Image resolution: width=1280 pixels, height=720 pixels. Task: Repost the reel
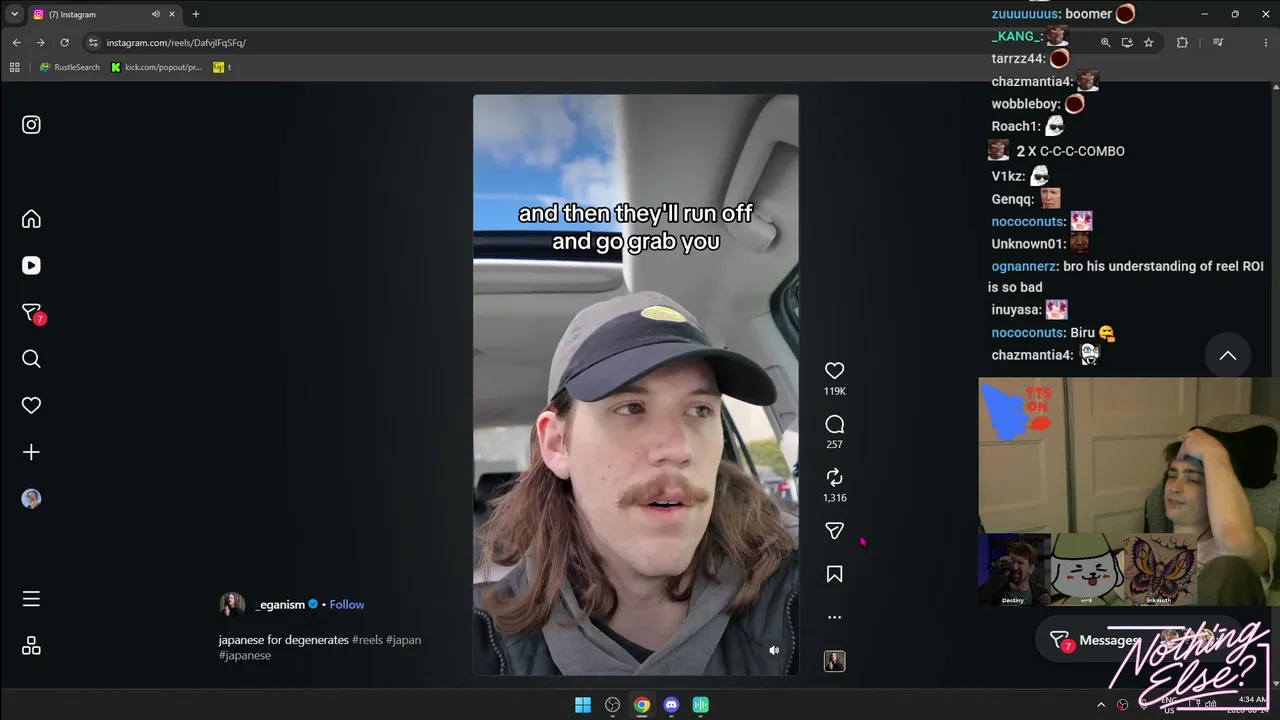834,478
